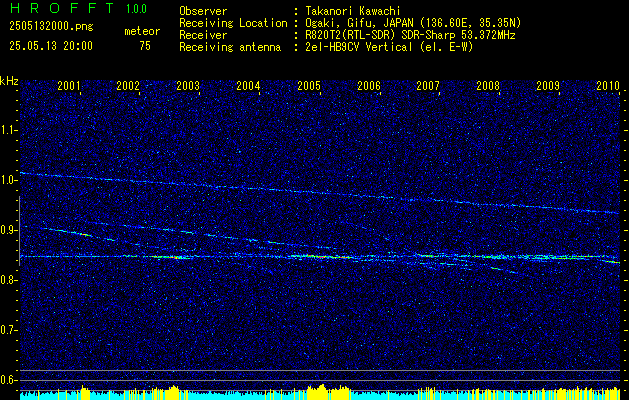Click the 'Receiver' field label

tap(203, 35)
